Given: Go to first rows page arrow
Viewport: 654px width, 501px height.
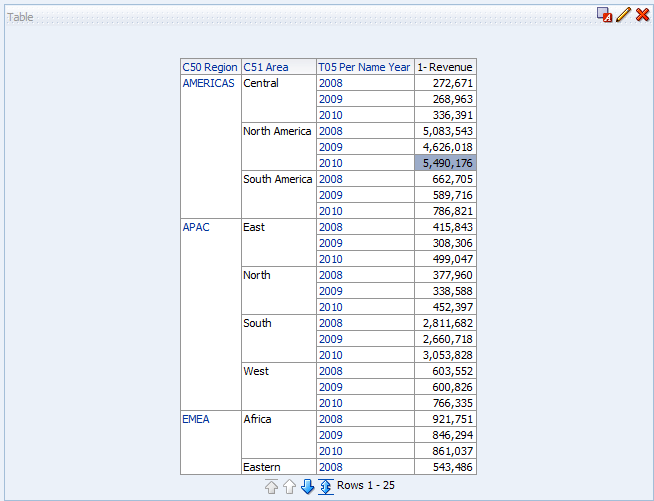Looking at the screenshot, I should [x=271, y=486].
